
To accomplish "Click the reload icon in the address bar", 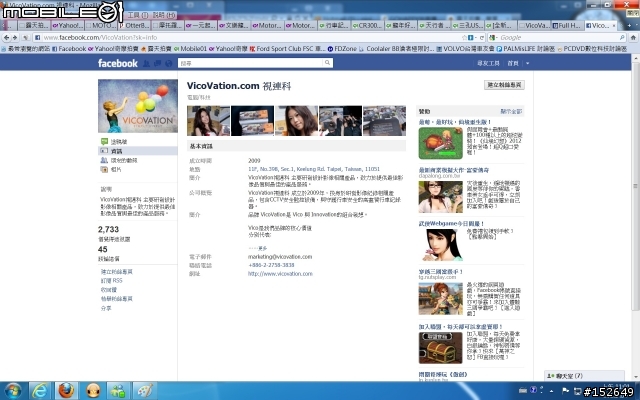I will pos(482,37).
